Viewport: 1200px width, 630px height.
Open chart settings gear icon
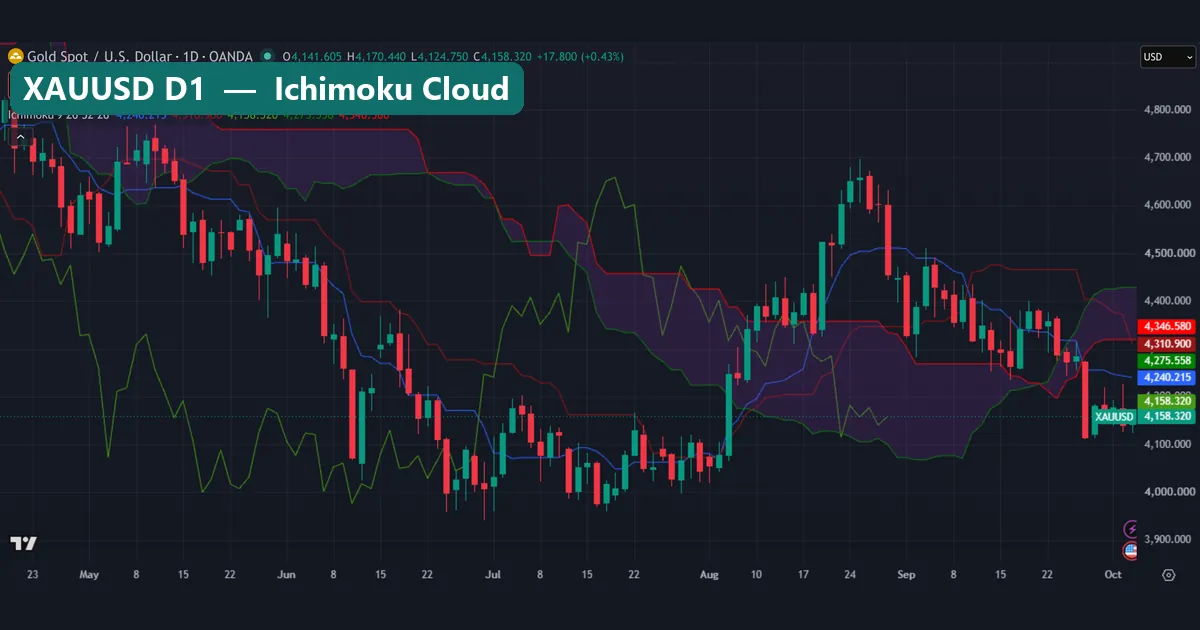[x=1168, y=575]
